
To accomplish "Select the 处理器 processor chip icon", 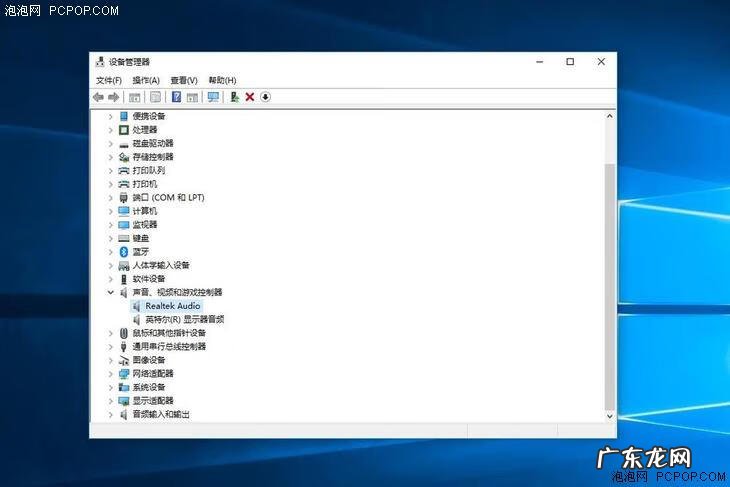I will 124,129.
